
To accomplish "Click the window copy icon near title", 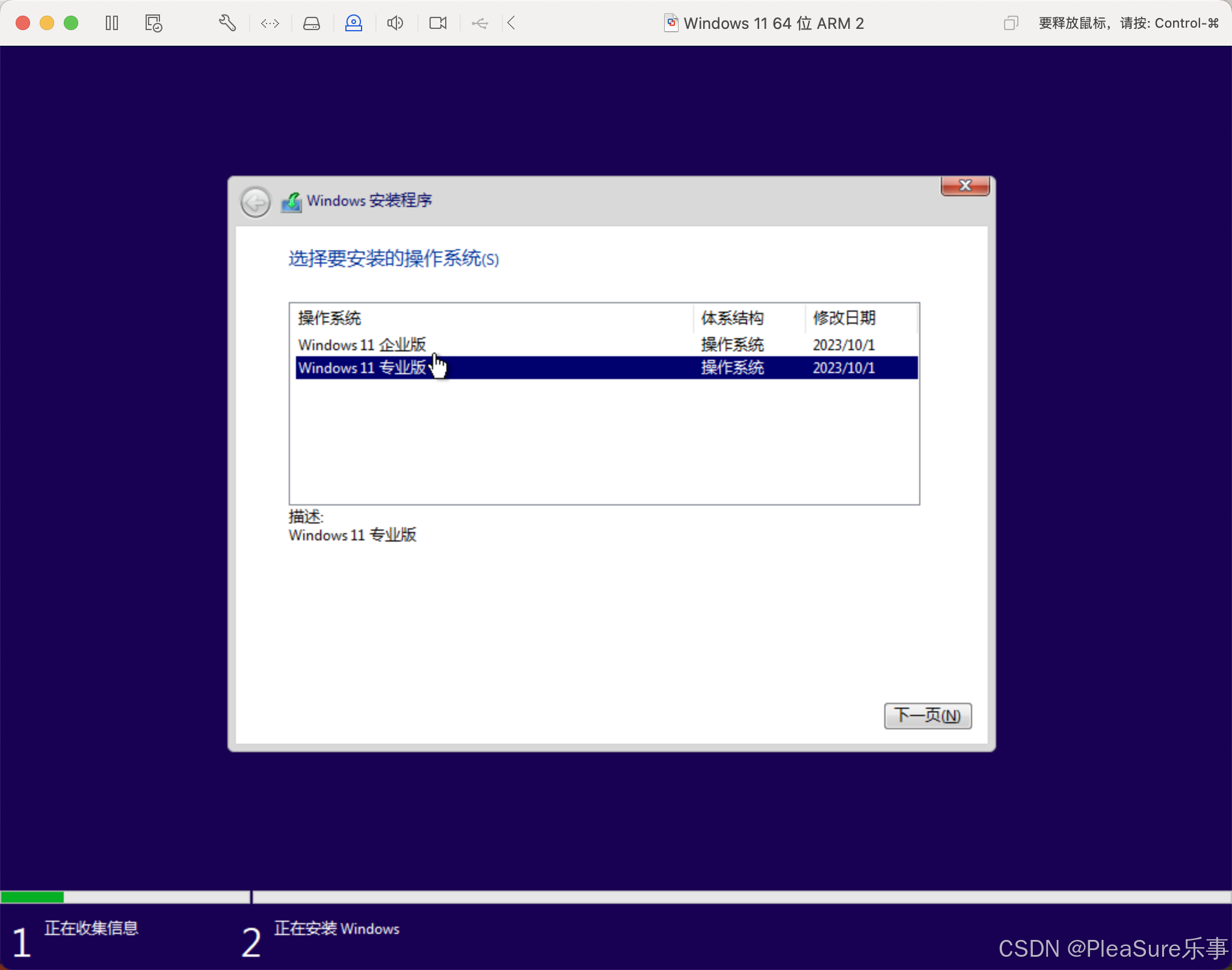I will (x=1011, y=23).
